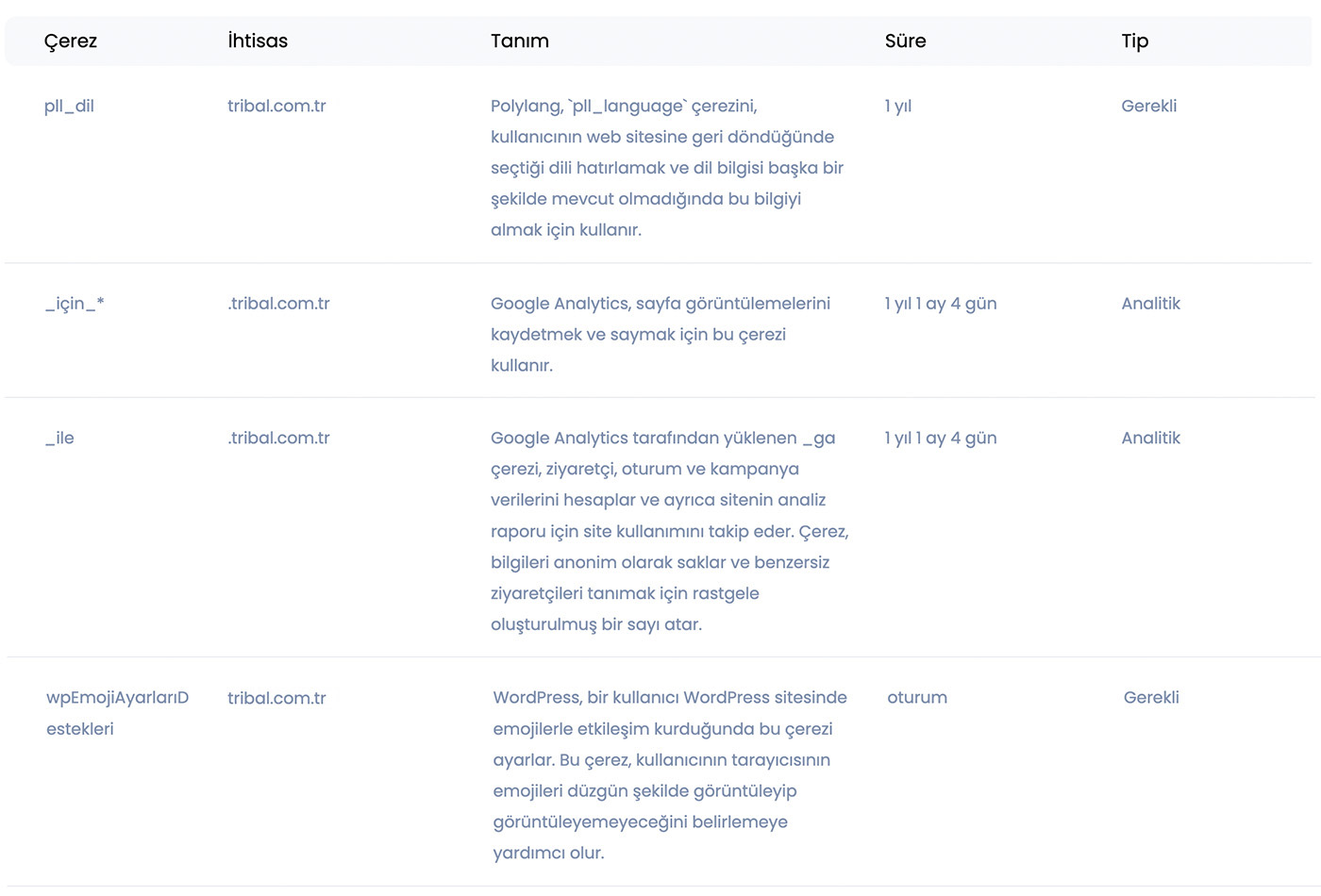Click the Çerez column header
Viewport: 1321px width, 896px height.
coord(71,41)
